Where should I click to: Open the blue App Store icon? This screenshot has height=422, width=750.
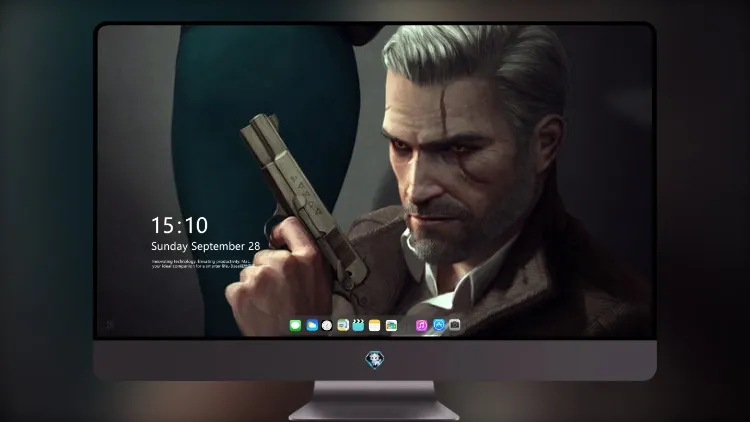[439, 325]
